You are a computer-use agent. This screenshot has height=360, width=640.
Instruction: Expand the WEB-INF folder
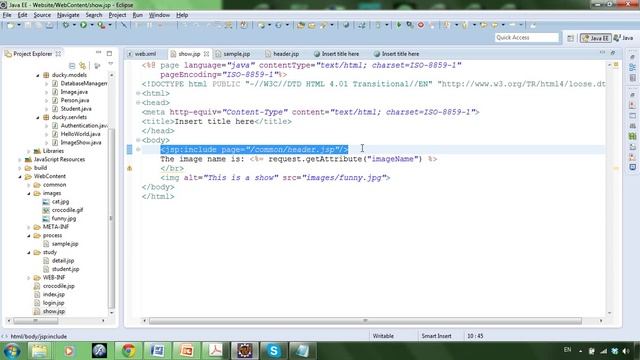coord(29,278)
